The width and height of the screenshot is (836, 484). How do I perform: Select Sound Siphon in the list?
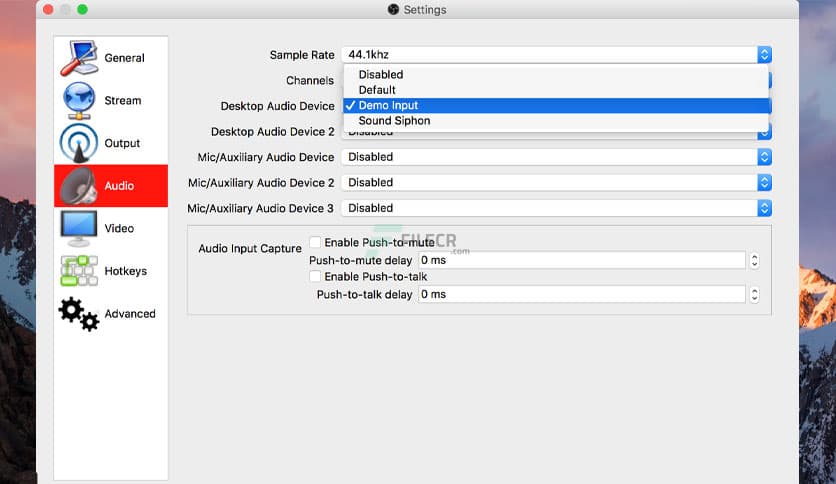point(394,121)
